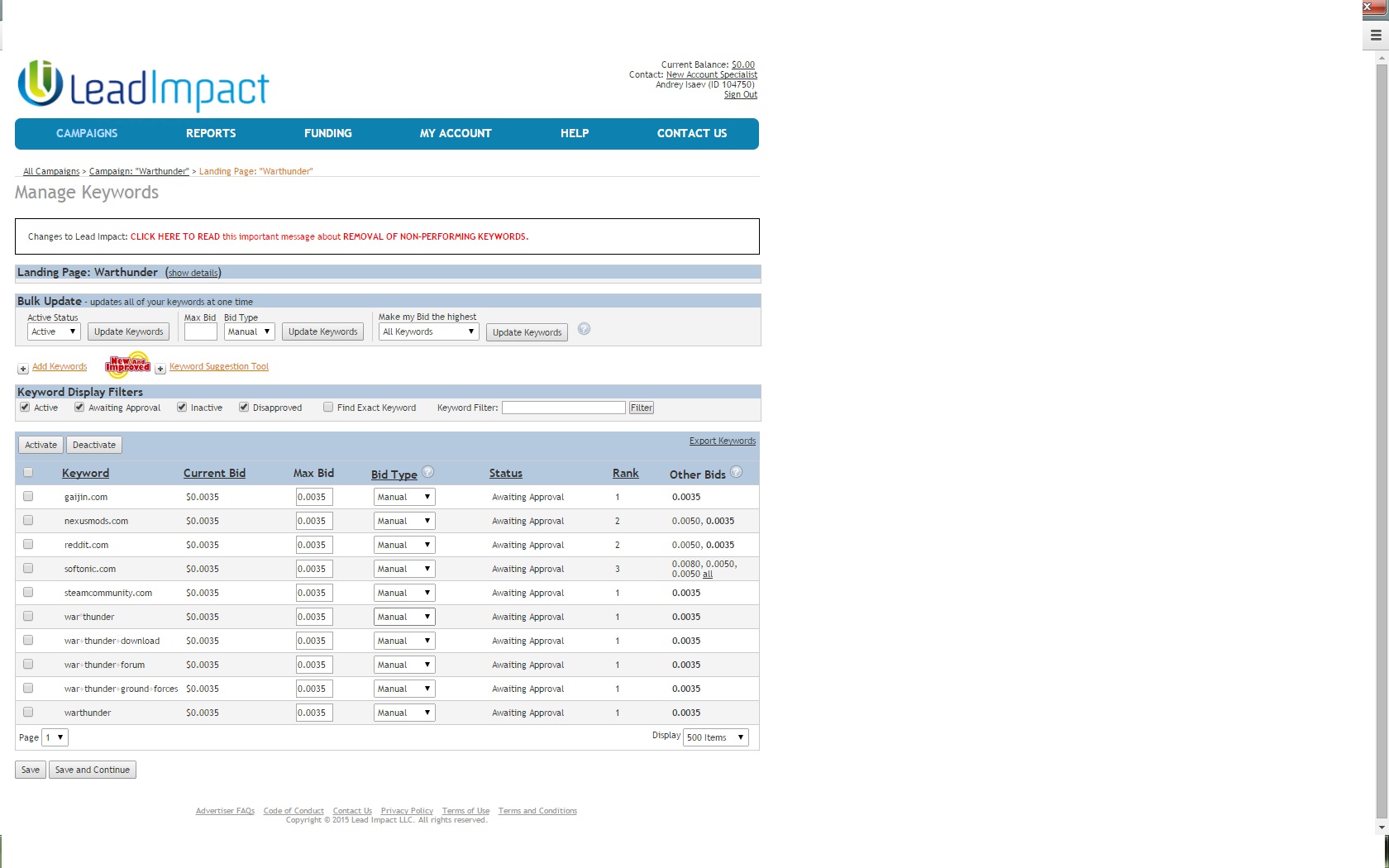Click the Deactivate button
This screenshot has width=1389, height=868.
(94, 445)
